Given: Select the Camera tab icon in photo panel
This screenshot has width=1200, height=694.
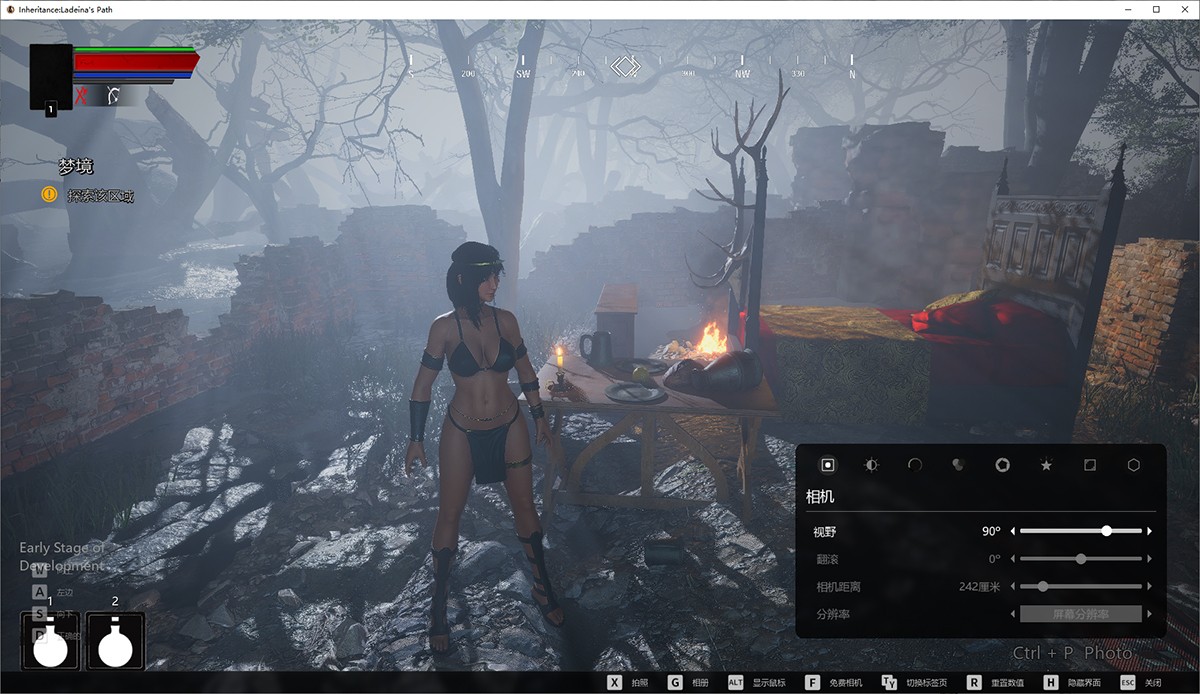Looking at the screenshot, I should tap(828, 465).
